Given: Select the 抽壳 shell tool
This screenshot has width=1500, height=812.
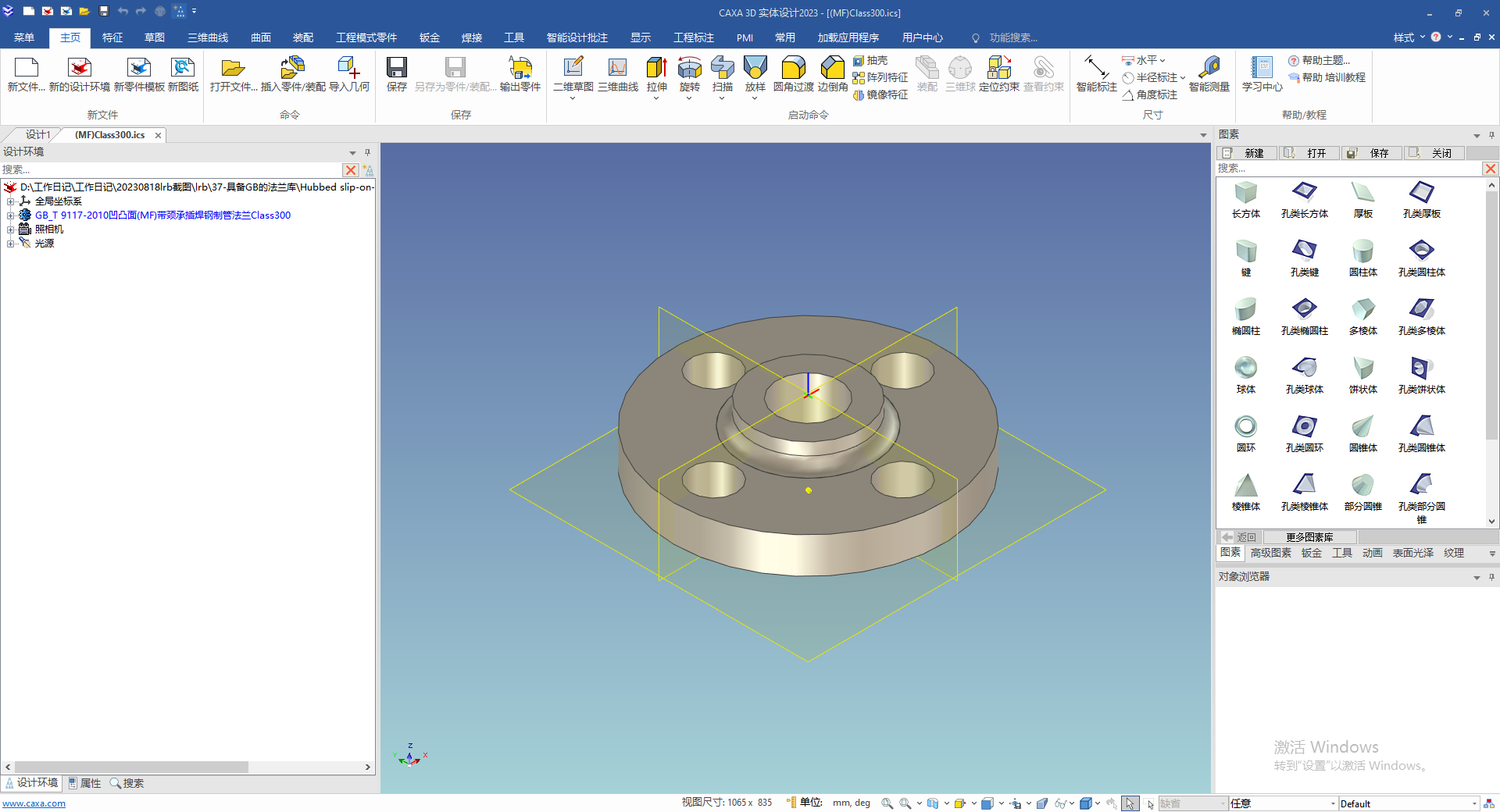Looking at the screenshot, I should point(870,60).
